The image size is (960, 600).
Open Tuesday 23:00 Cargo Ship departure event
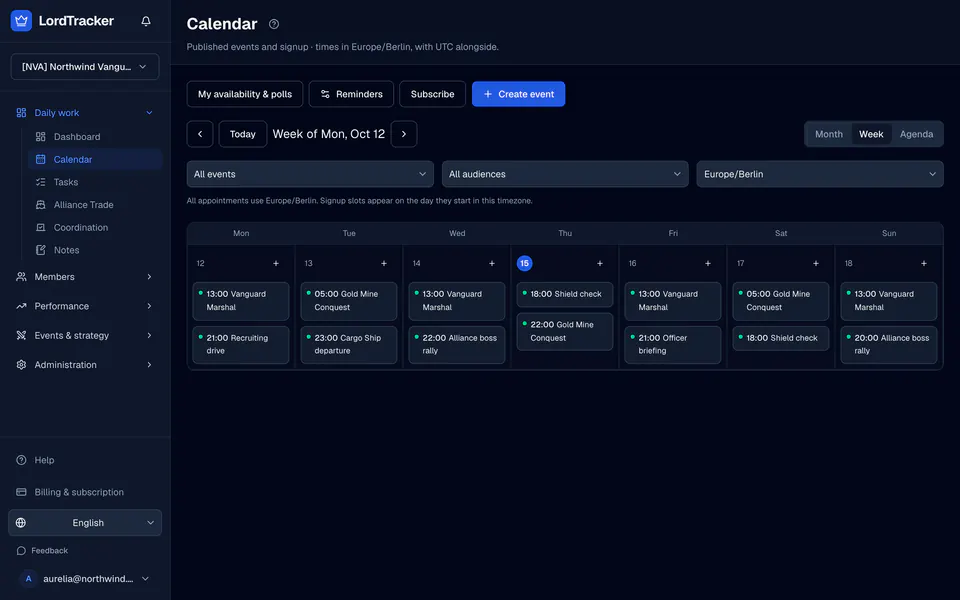pos(349,345)
